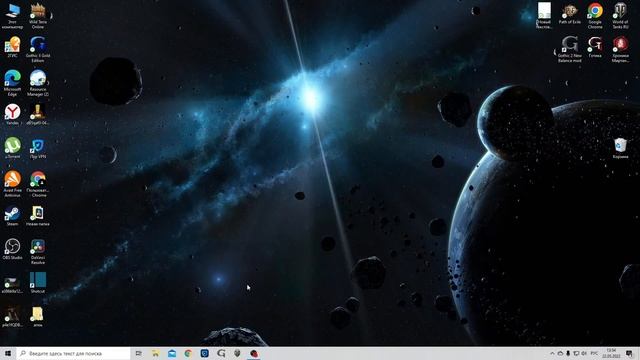
Task: Select the Gothic 3 Gold Edition icon
Action: 38,49
